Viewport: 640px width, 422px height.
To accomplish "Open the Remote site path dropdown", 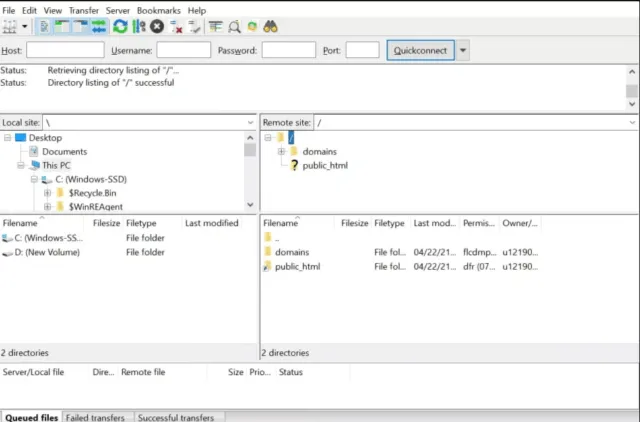I will [631, 122].
